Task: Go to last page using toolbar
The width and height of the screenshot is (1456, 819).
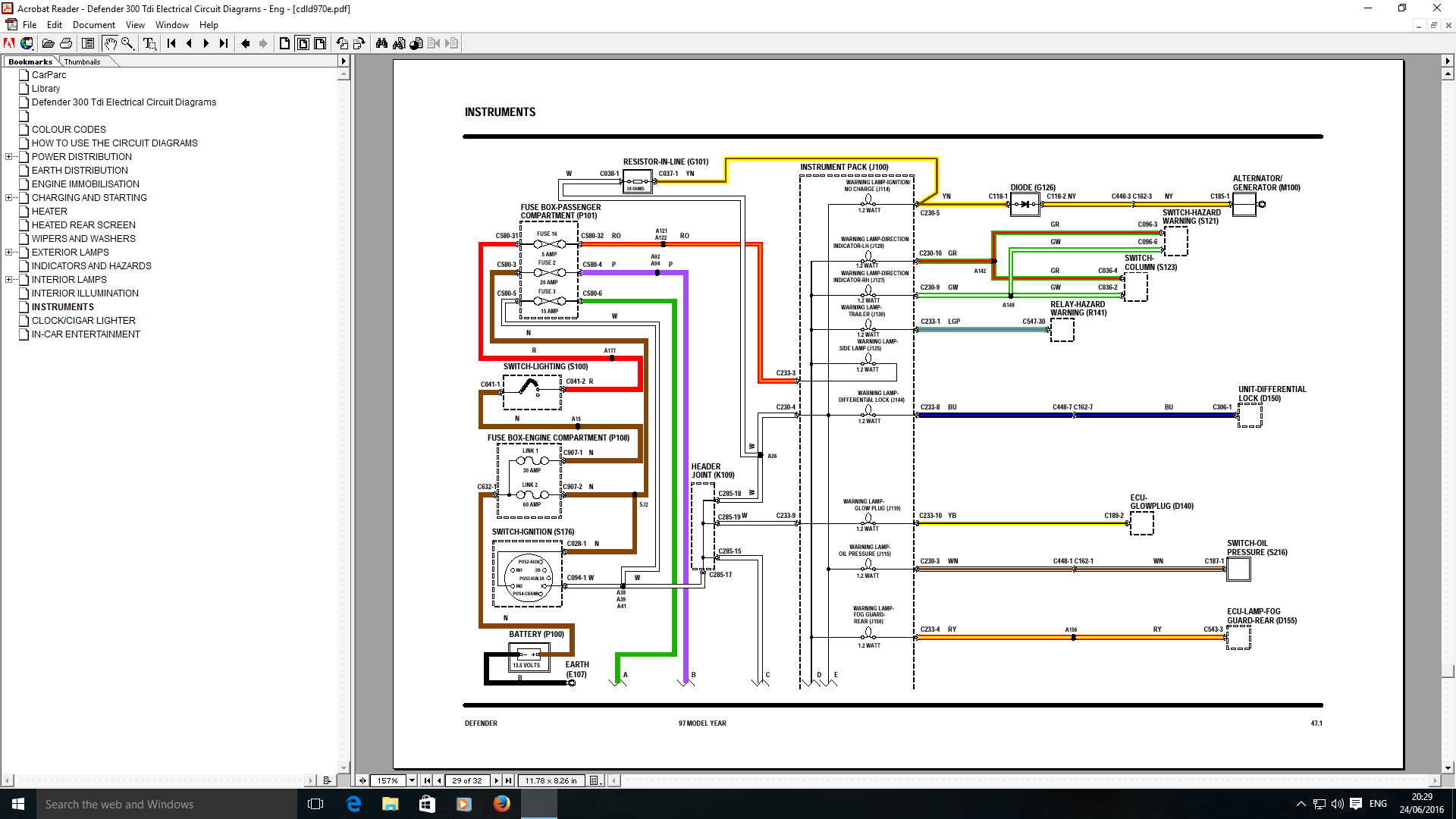Action: coord(224,43)
